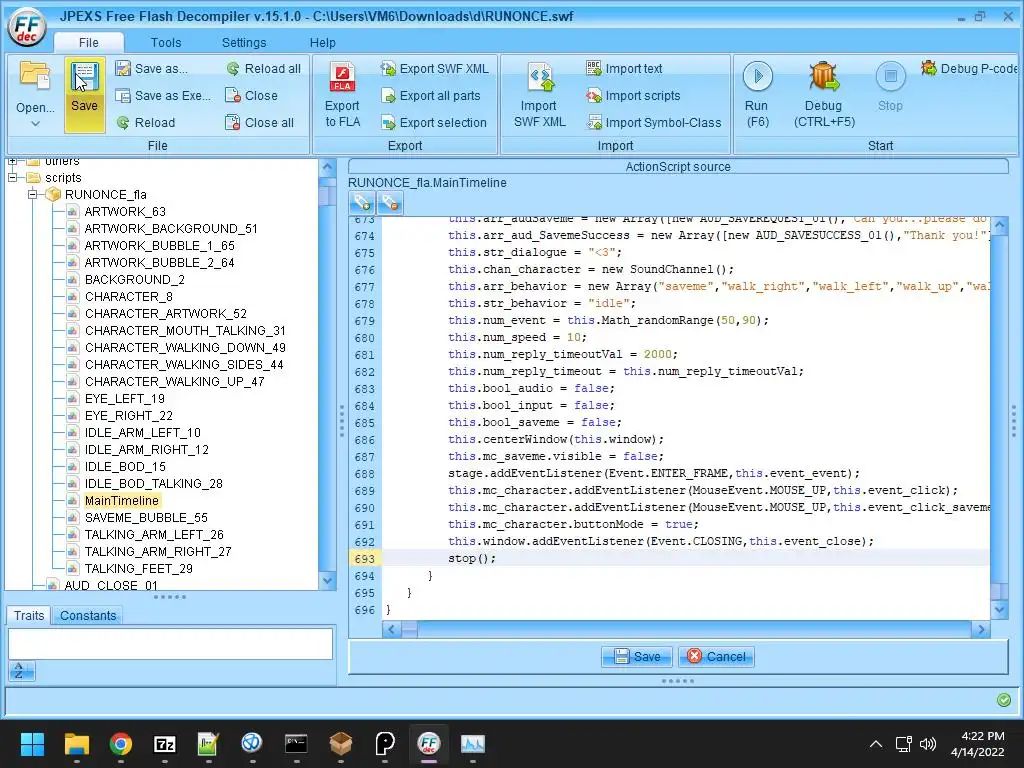
Task: Select ARTWORK_BACKGROUND_51 script
Action: pyautogui.click(x=170, y=229)
